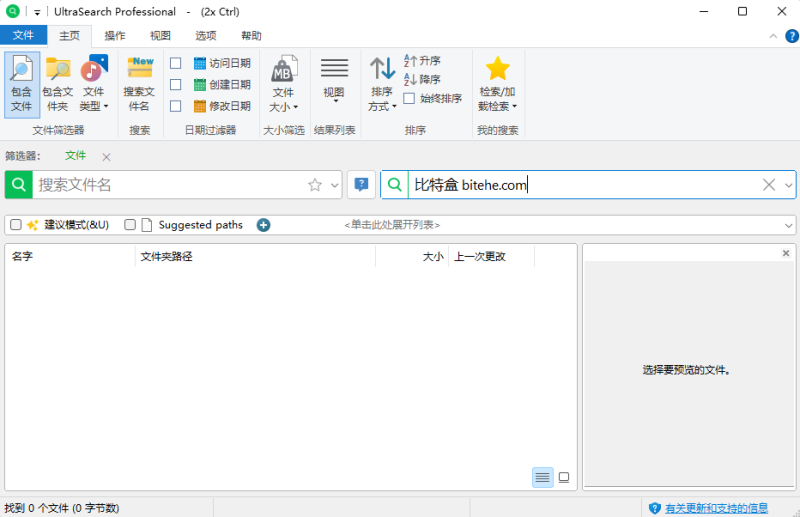Switch to the 视图 ribbon tab

coord(160,36)
